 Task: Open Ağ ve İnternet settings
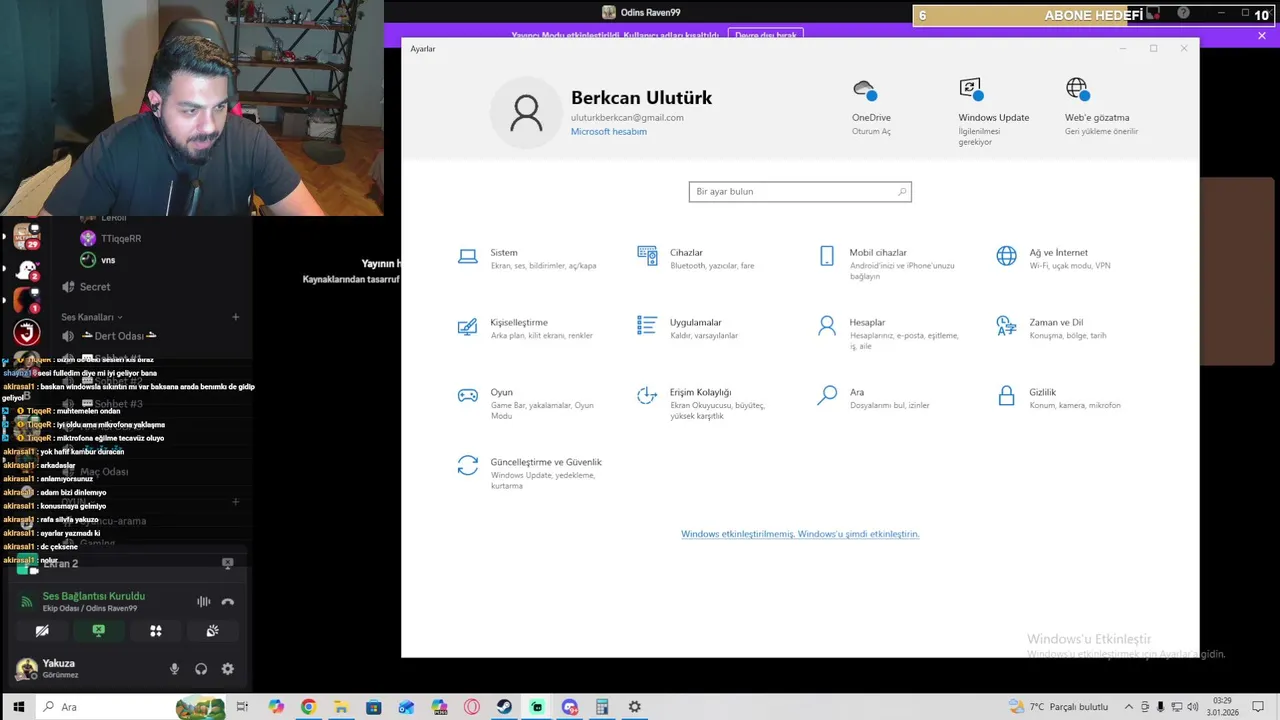coord(1054,258)
